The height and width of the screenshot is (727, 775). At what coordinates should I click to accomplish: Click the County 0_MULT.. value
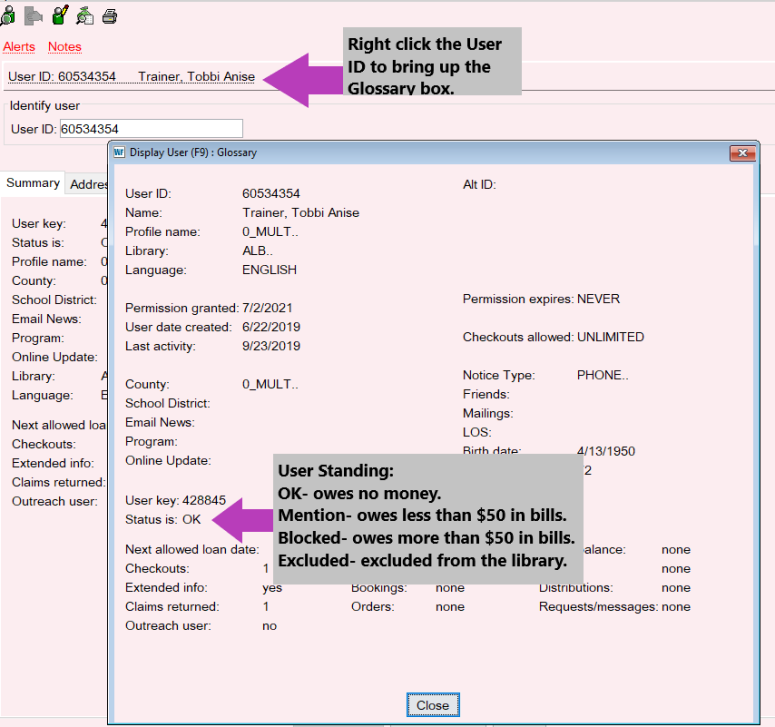tap(270, 384)
